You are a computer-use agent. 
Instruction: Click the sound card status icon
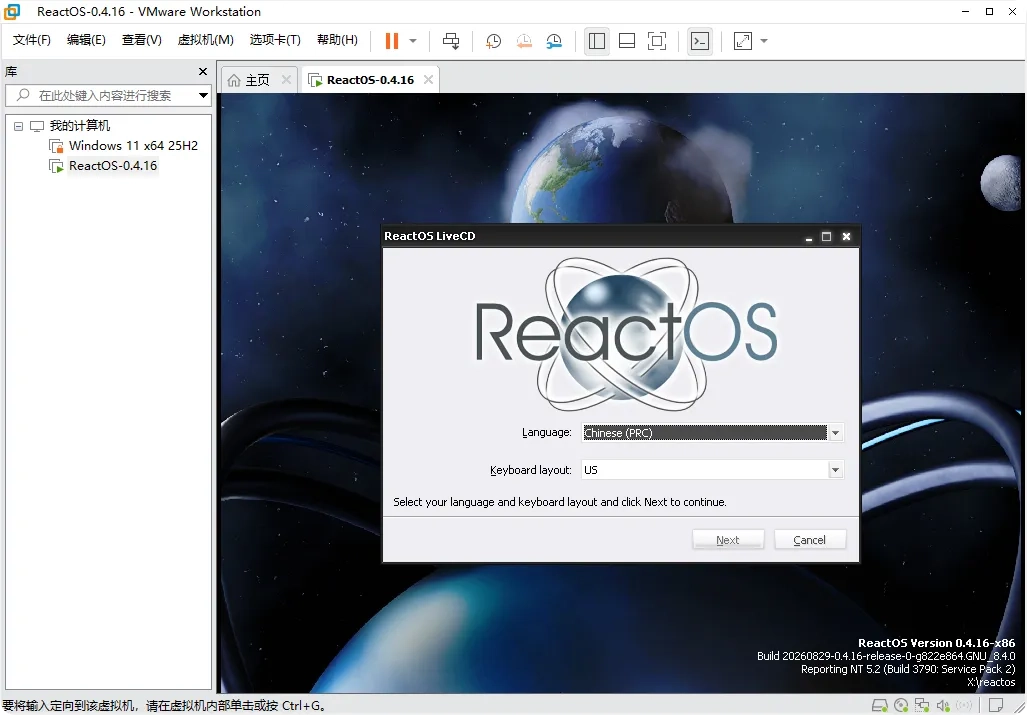(x=943, y=706)
